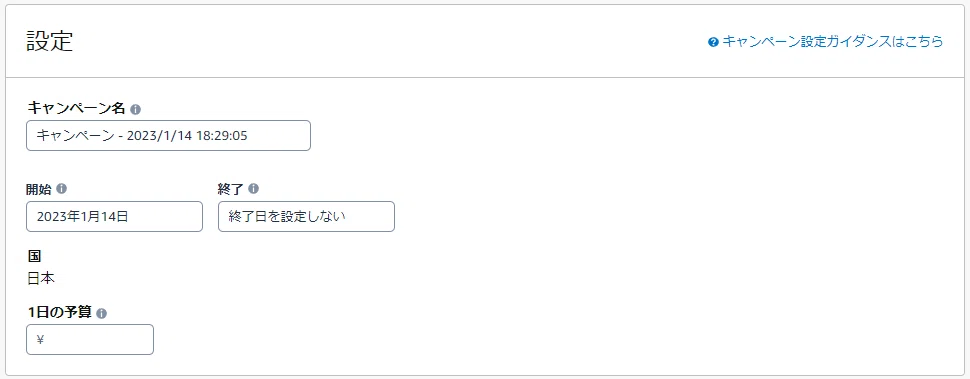Image resolution: width=970 pixels, height=379 pixels.
Task: Click the 18:29:05 timestamp in the campaign name
Action: pyautogui.click(x=221, y=135)
